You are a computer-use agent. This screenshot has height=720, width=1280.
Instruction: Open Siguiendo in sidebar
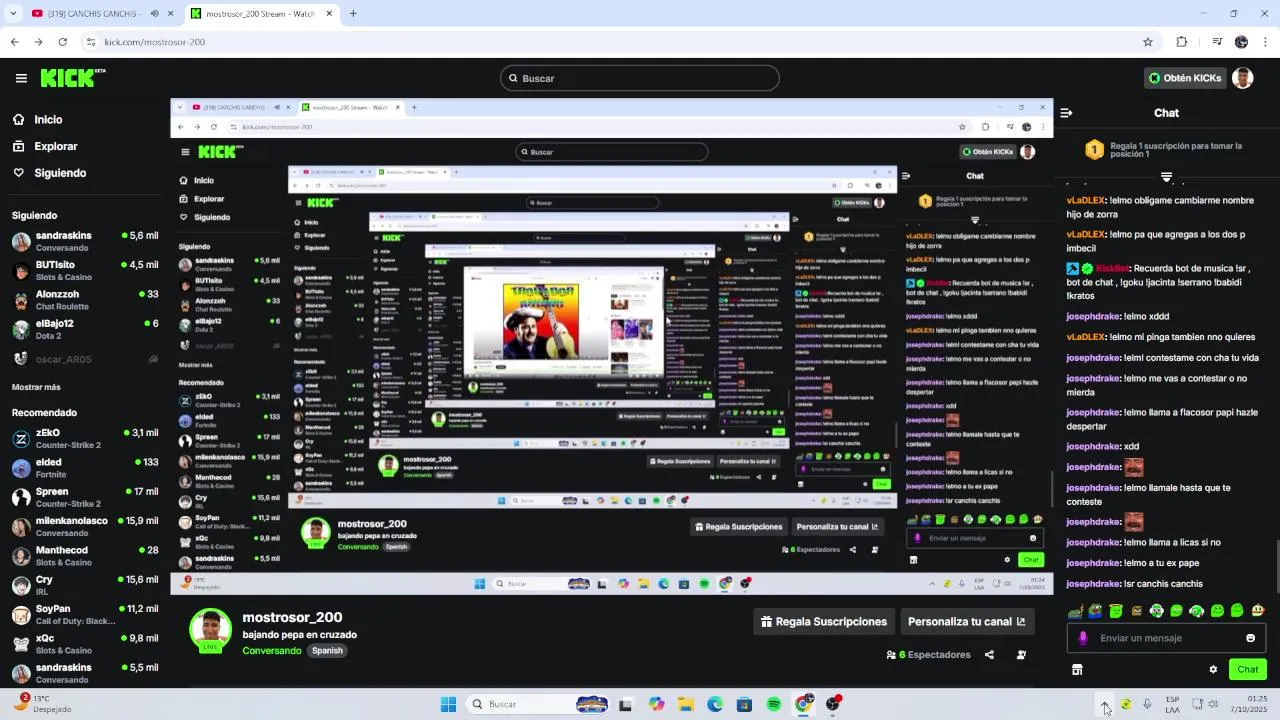click(49, 173)
